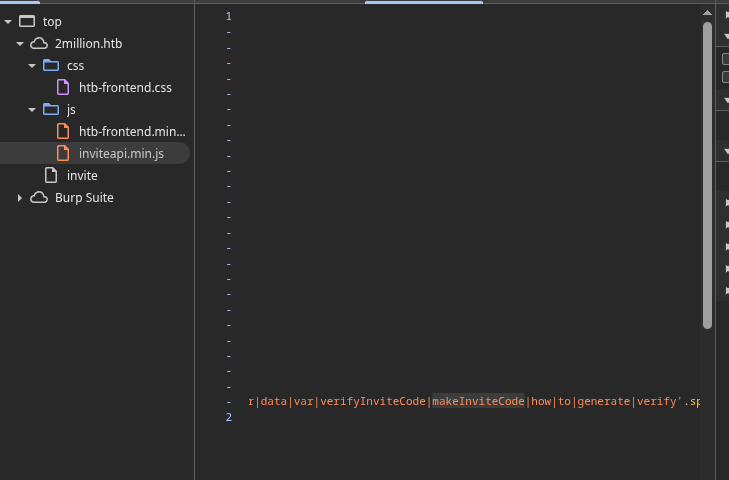Click the word generate in the code
729x480 pixels.
click(x=604, y=401)
